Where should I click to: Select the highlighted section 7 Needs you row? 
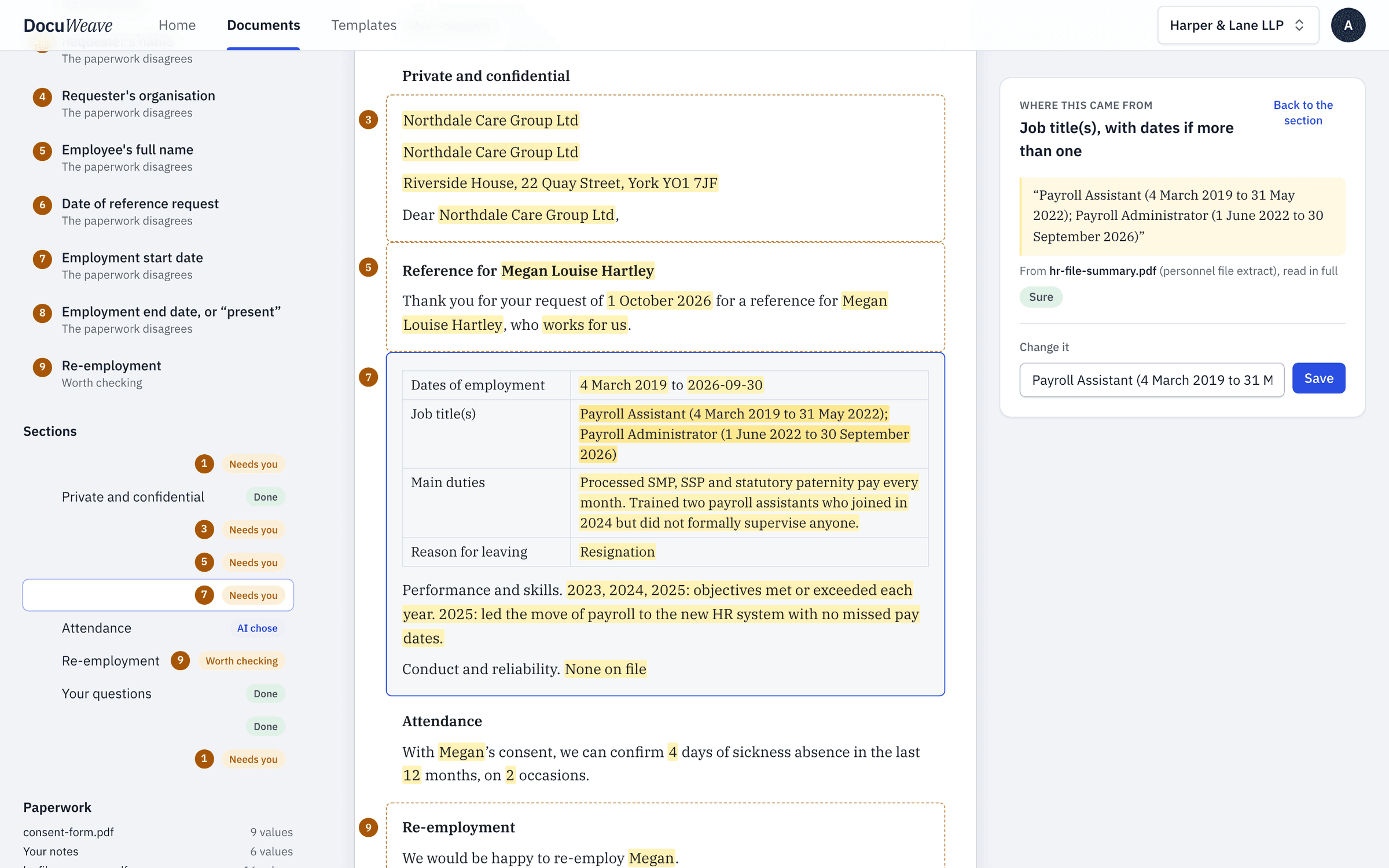coord(158,595)
